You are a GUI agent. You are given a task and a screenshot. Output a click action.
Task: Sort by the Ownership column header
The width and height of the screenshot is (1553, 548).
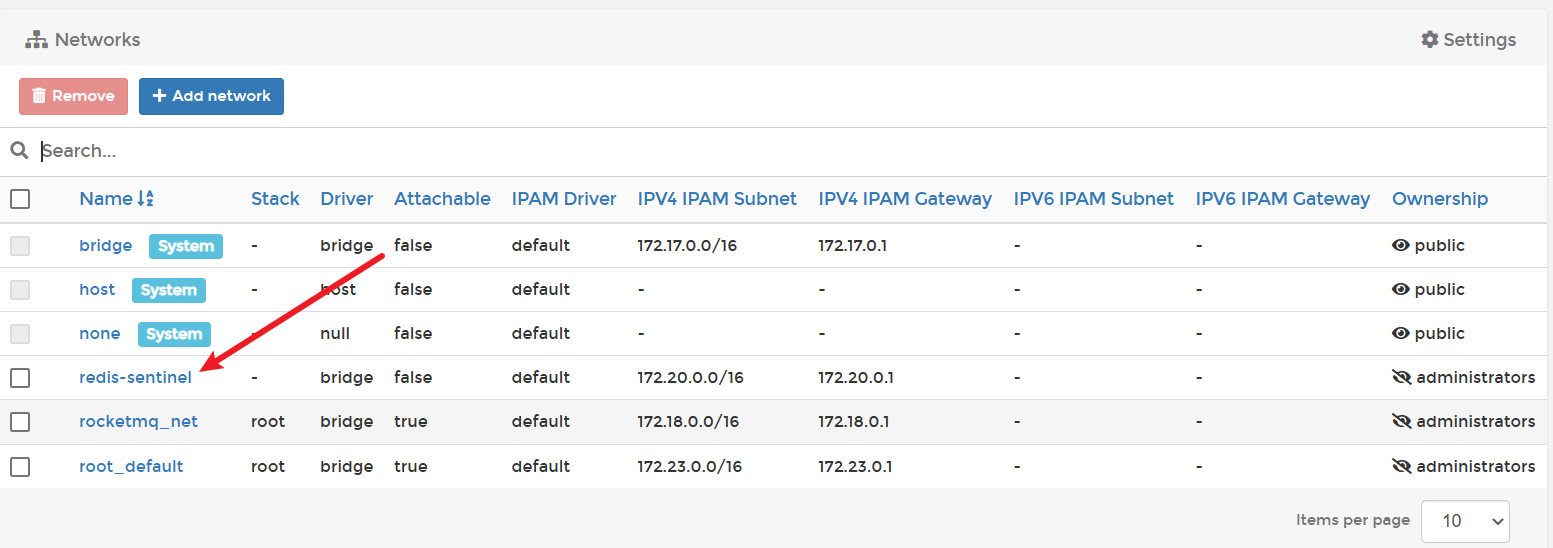(x=1439, y=199)
